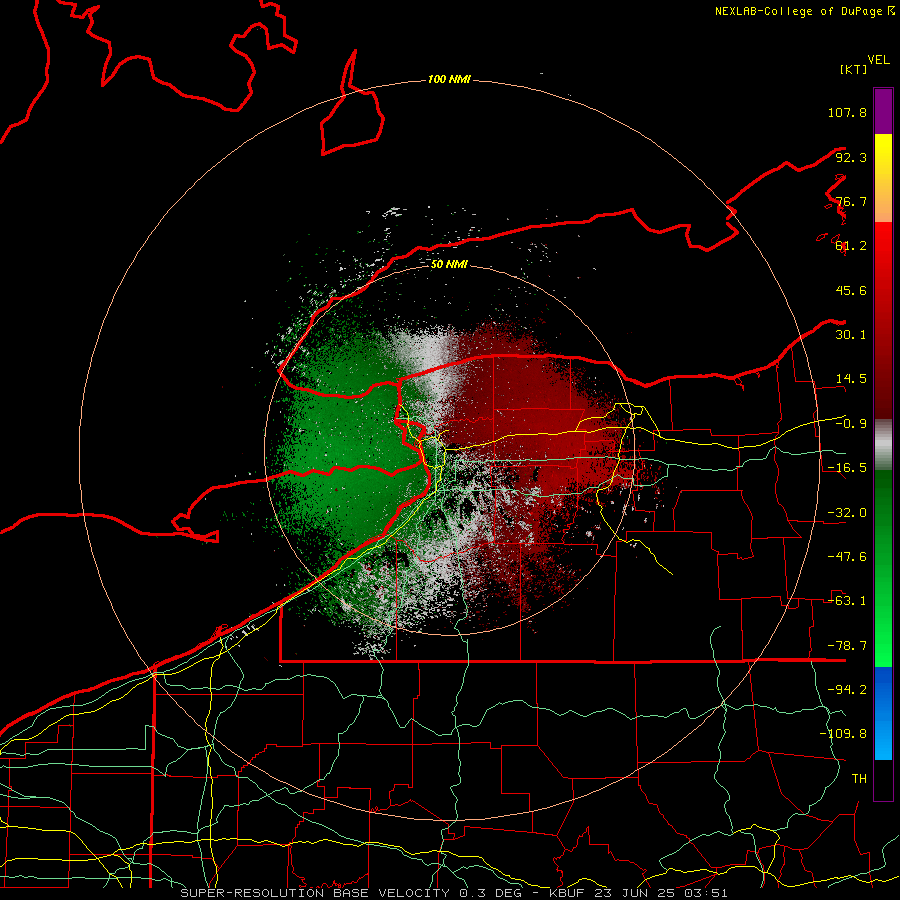Click the 14.5 velocity scale value

click(x=851, y=379)
